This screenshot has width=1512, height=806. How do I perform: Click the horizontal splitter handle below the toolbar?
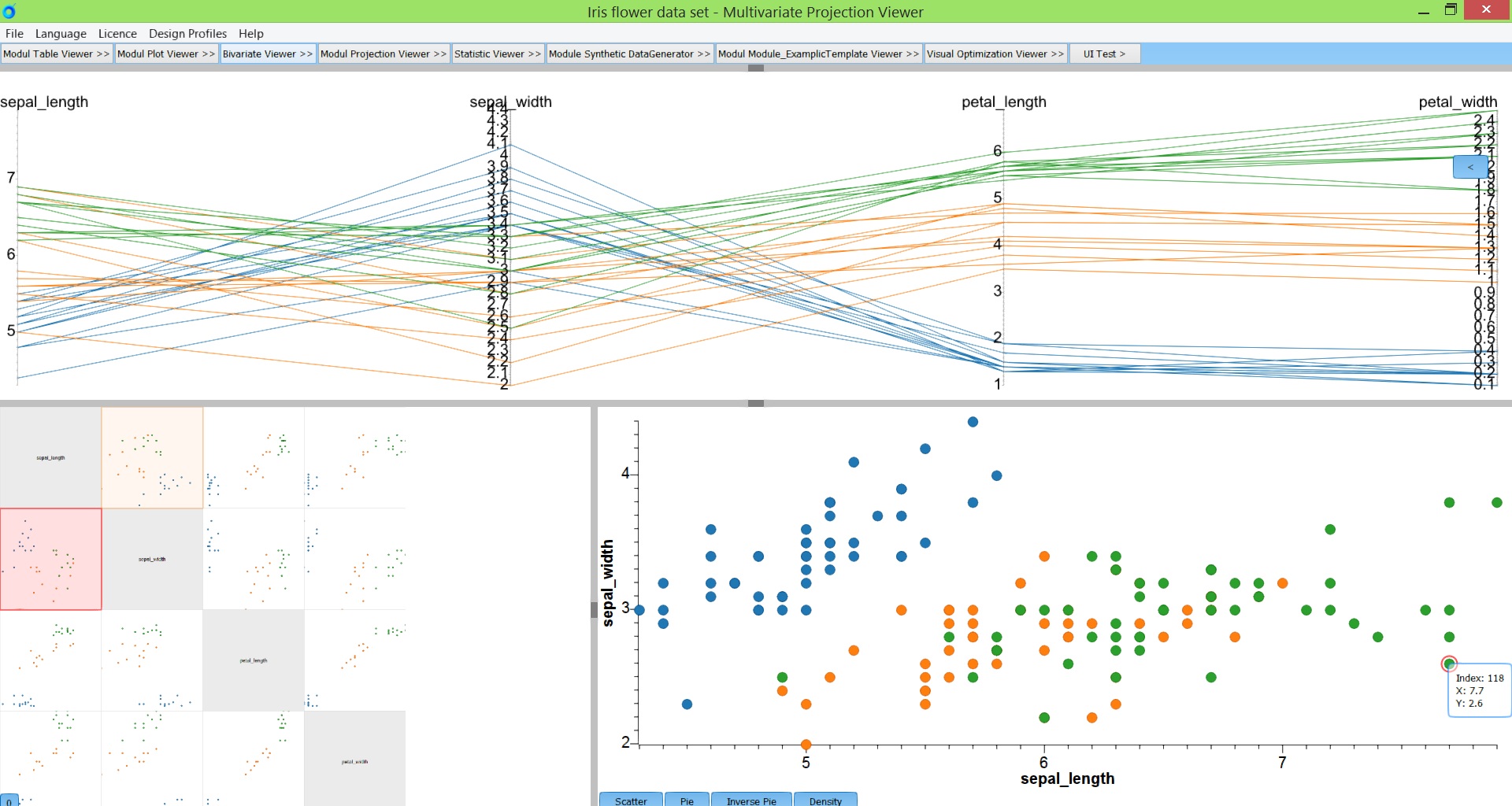tap(756, 68)
